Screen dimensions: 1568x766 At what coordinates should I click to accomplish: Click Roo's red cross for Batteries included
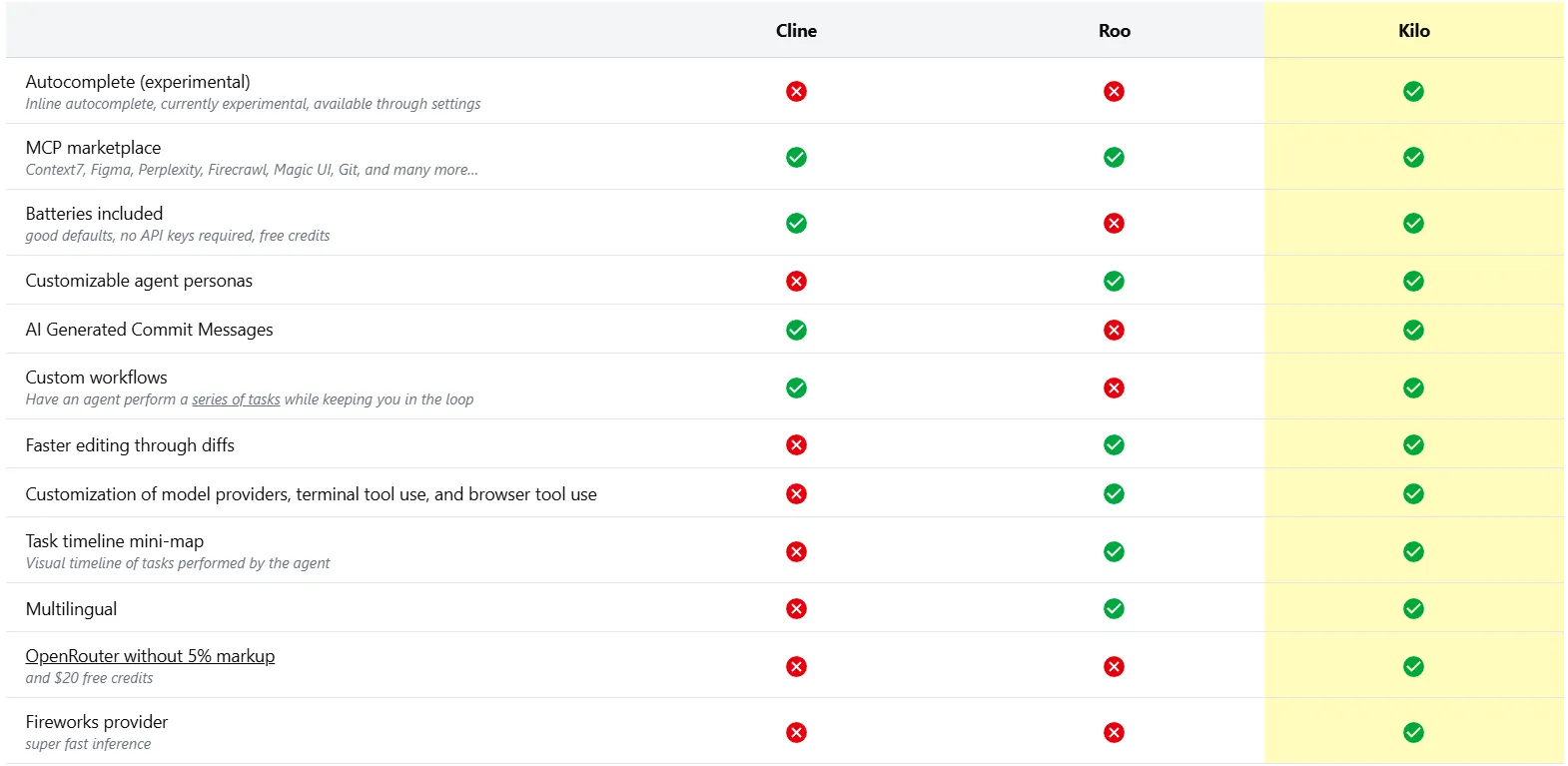[x=1114, y=223]
